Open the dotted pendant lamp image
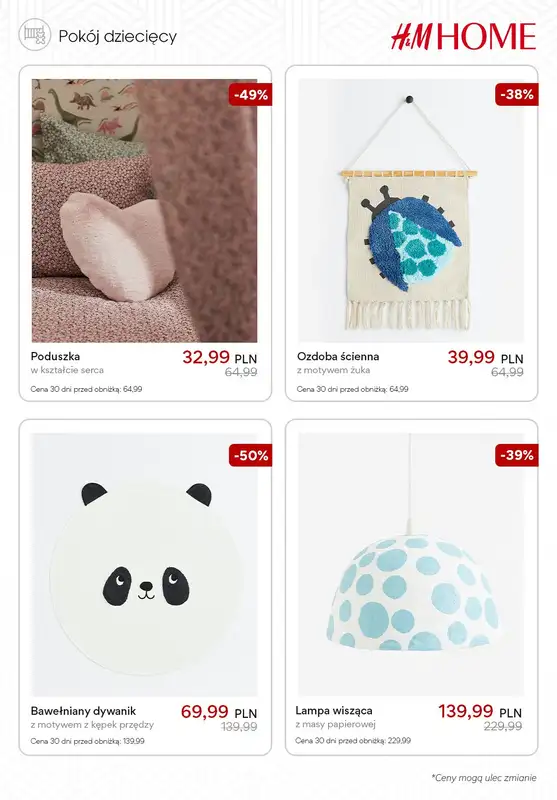Viewport: 557px width, 800px height. pyautogui.click(x=411, y=565)
